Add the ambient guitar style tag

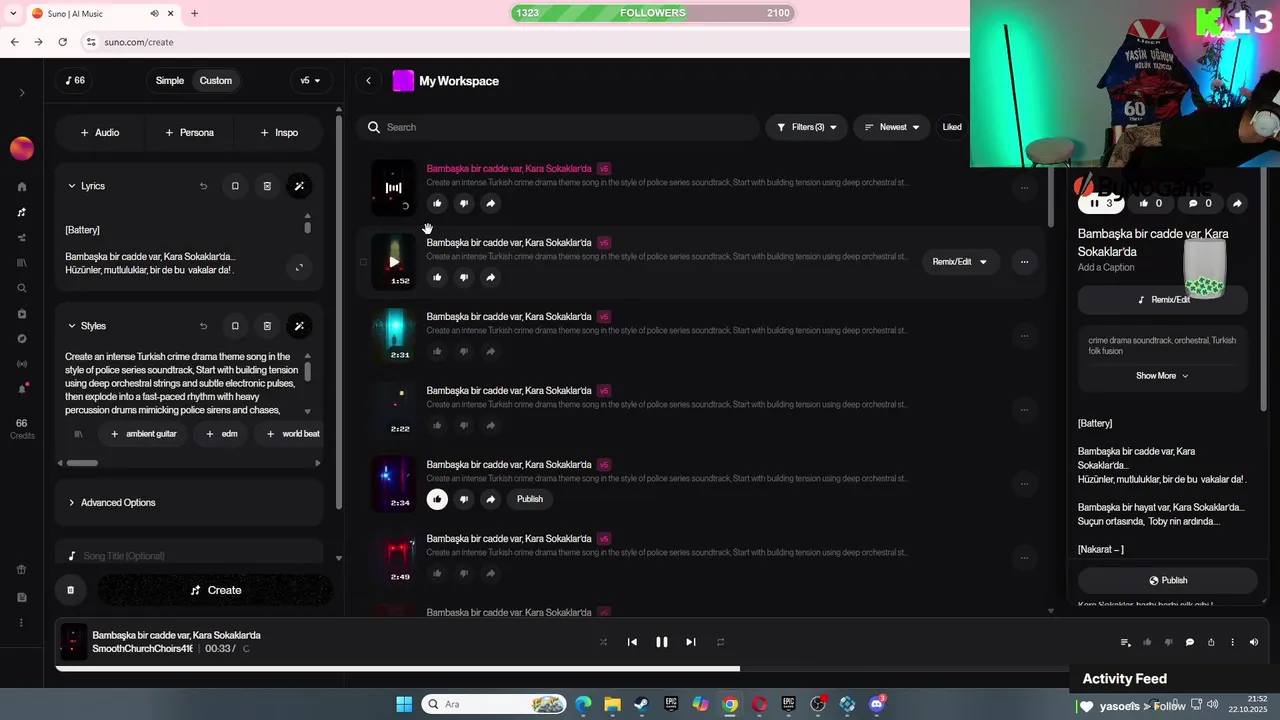click(x=143, y=434)
